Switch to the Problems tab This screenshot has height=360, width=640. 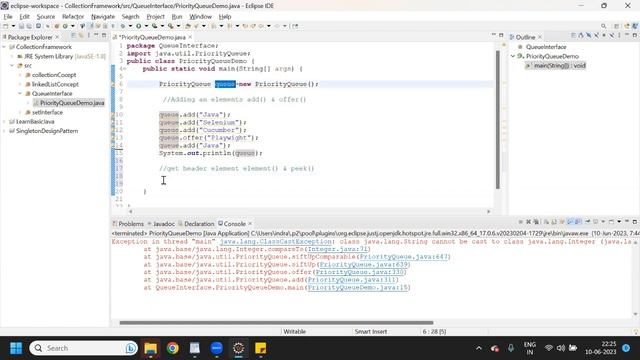click(x=128, y=224)
